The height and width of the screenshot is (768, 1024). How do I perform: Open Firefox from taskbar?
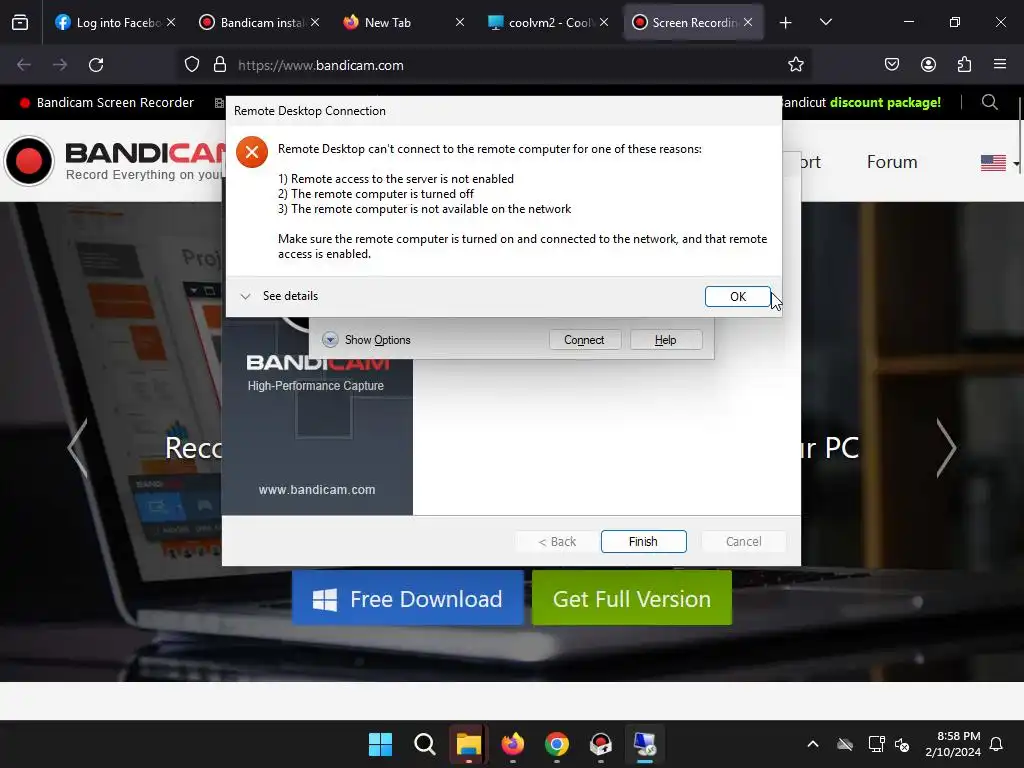coord(513,744)
